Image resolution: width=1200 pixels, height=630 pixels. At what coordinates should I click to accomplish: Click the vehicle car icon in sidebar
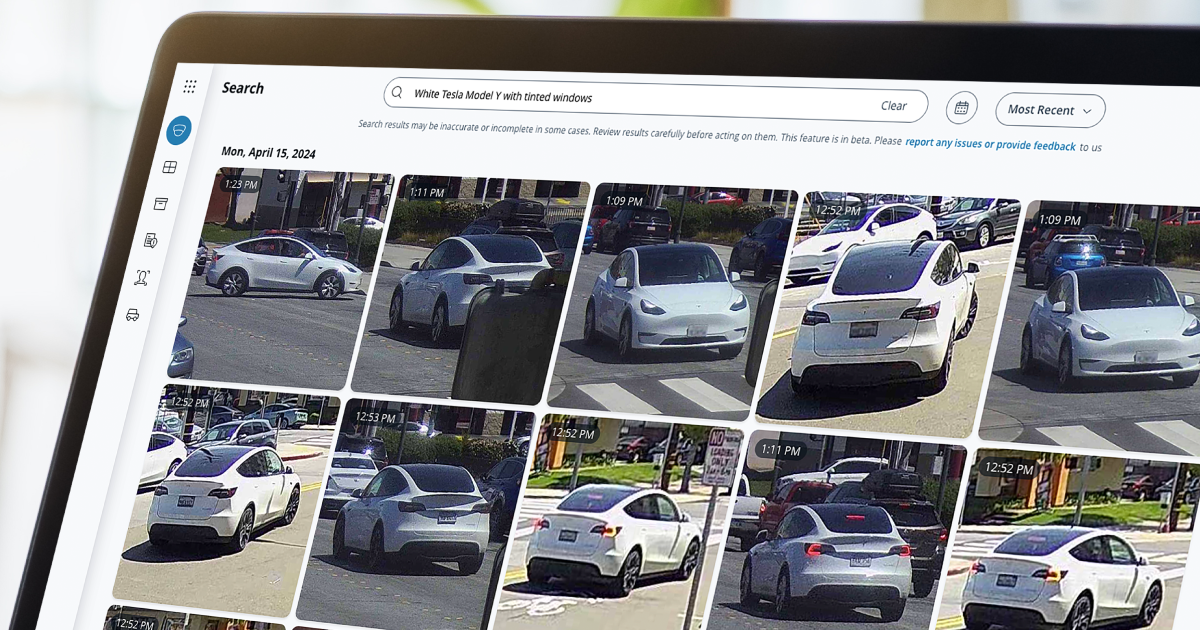point(132,315)
